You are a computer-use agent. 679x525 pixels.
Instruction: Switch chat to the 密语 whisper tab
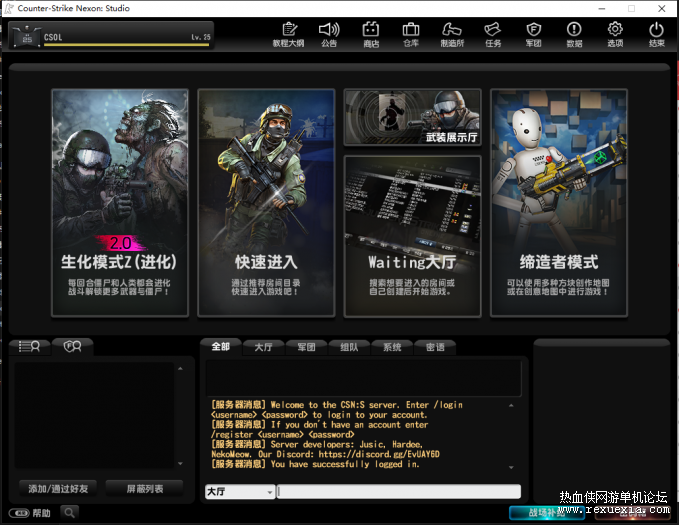pos(435,347)
